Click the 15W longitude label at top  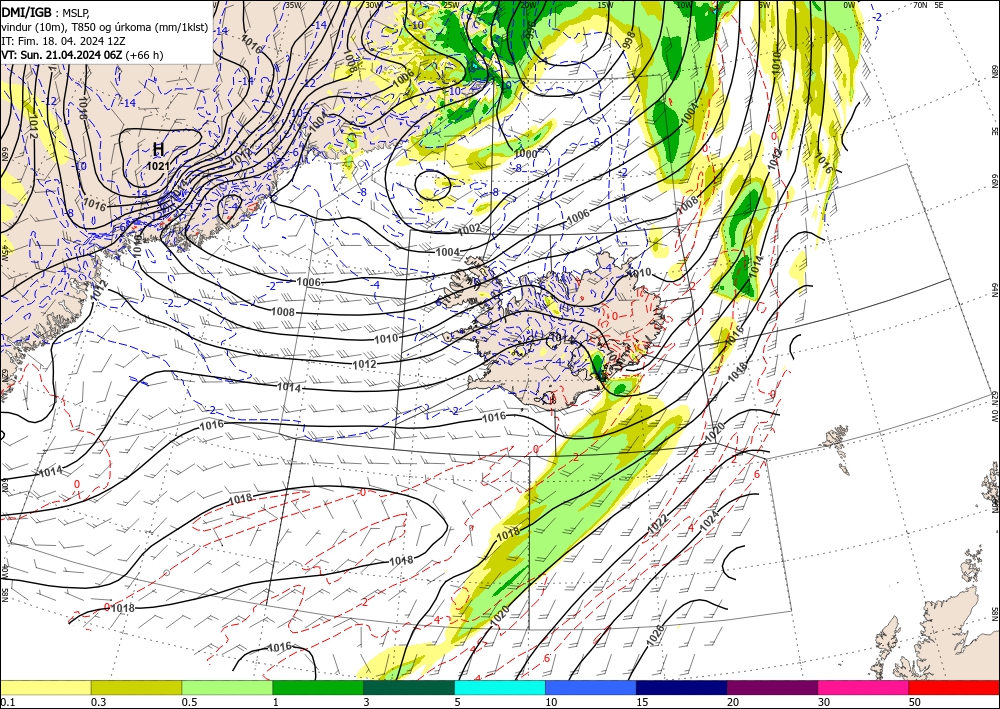(x=605, y=5)
